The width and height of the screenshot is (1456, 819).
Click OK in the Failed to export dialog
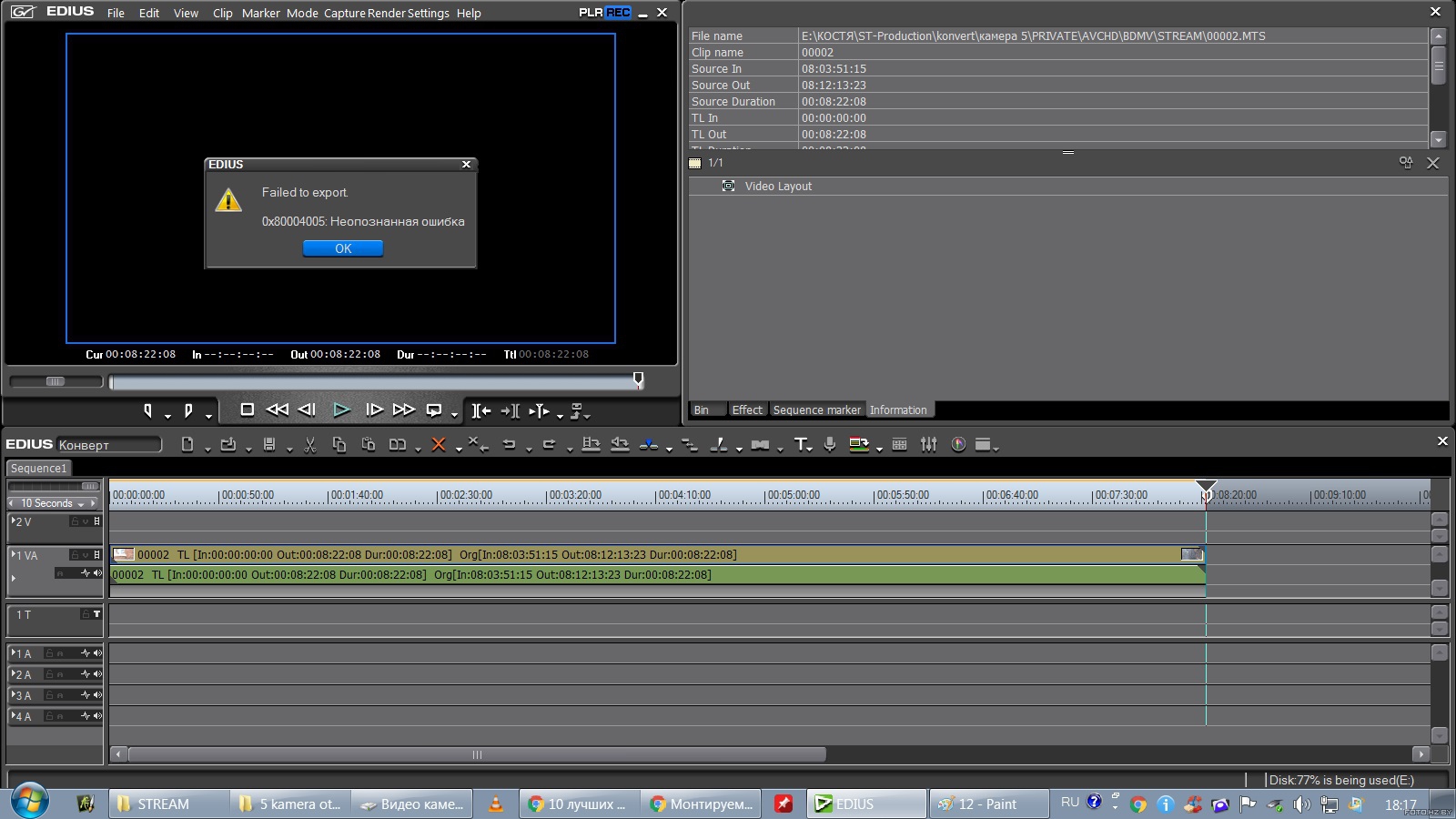(x=342, y=248)
